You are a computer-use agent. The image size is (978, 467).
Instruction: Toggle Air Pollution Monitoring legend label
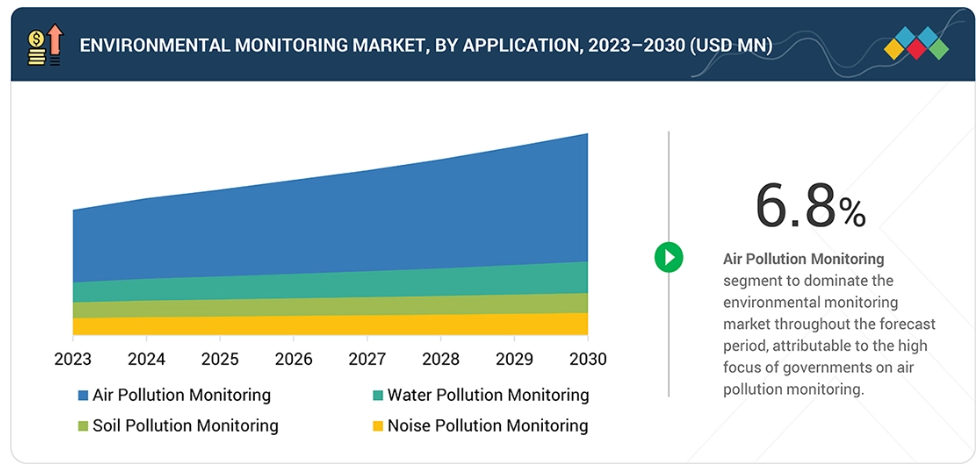(181, 395)
